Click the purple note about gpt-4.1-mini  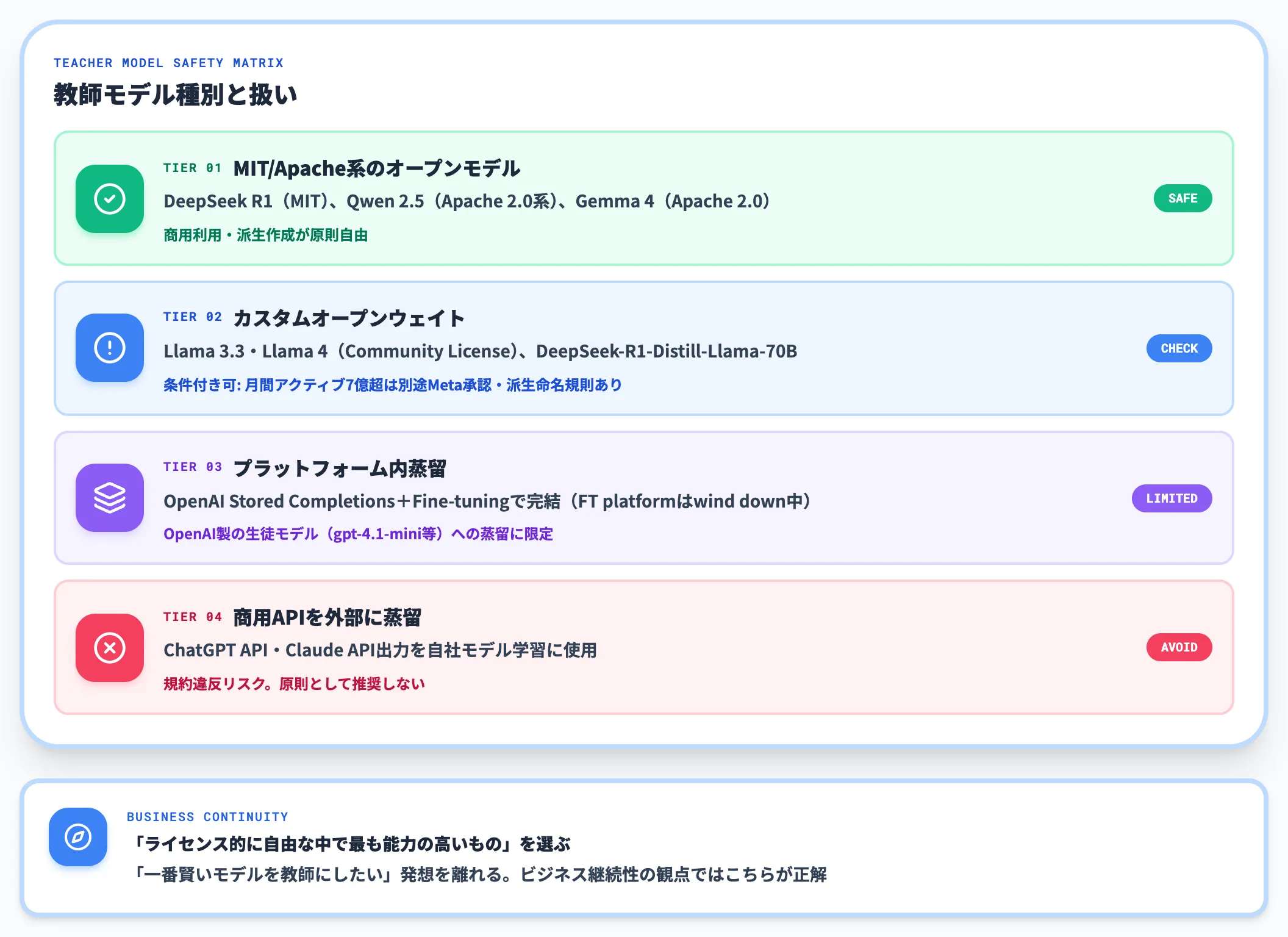(359, 534)
